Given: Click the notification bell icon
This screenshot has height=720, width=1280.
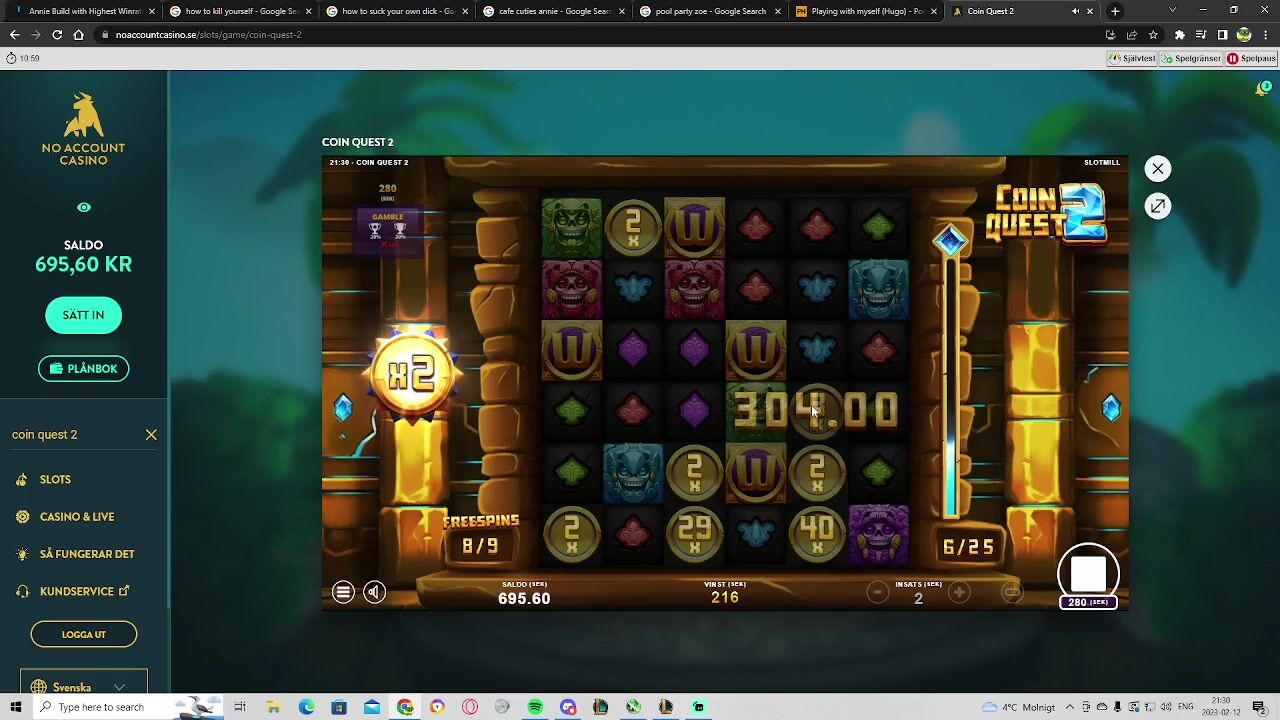Looking at the screenshot, I should tap(1262, 89).
